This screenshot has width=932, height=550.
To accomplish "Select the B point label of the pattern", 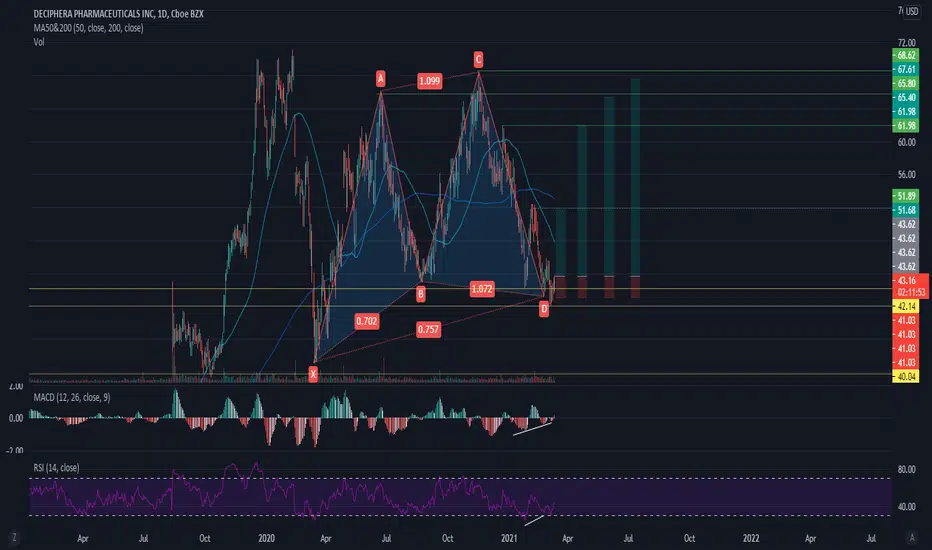I will (421, 294).
